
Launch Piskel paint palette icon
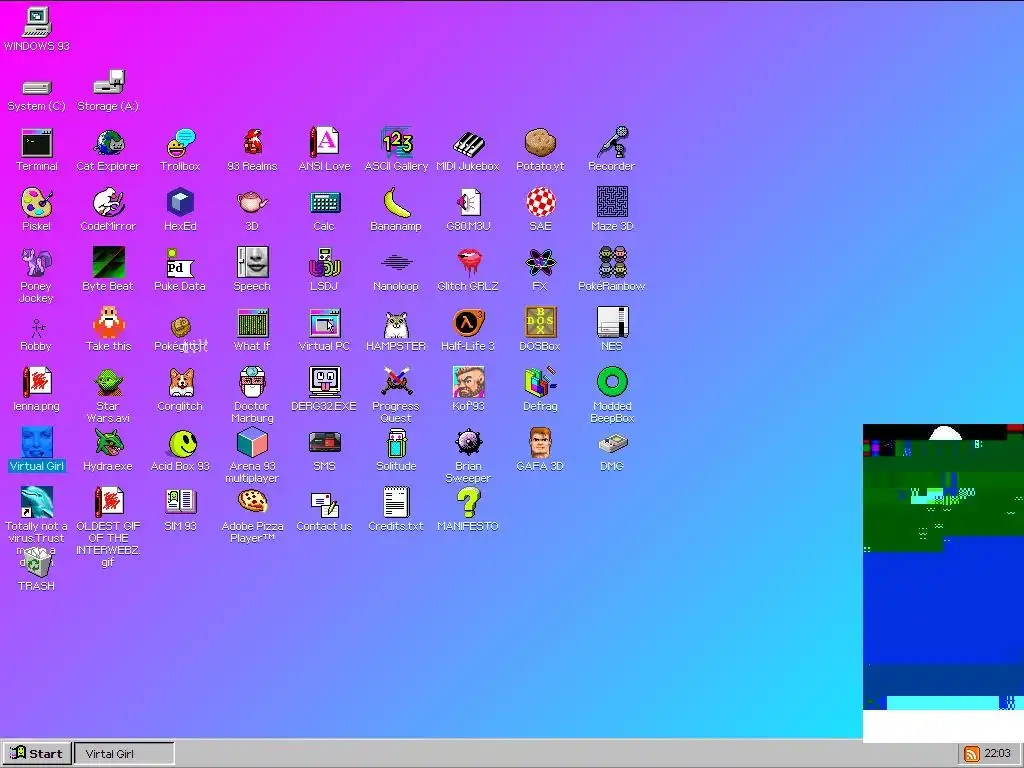37,203
